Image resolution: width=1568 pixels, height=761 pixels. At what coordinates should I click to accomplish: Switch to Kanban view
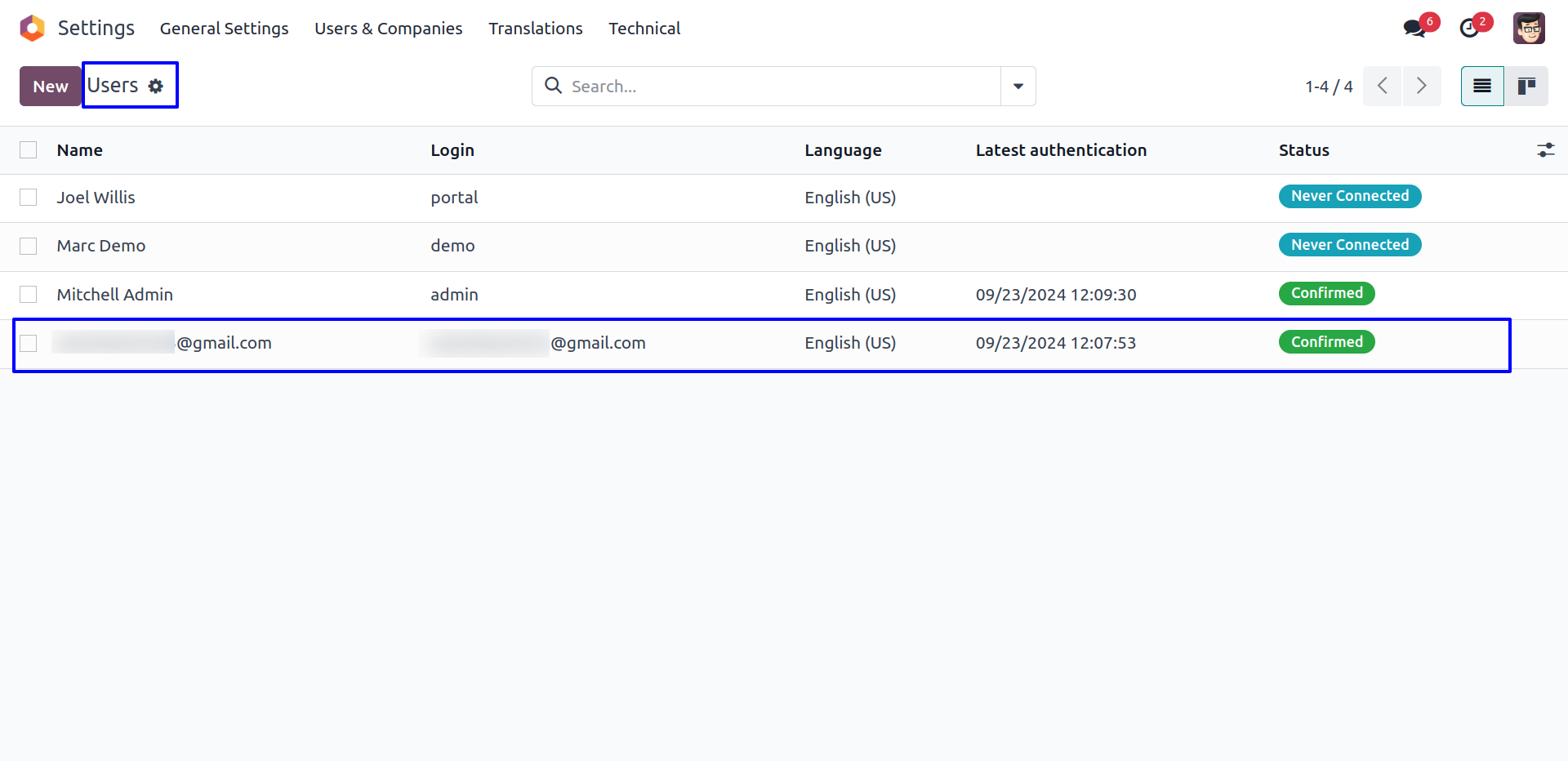1526,86
